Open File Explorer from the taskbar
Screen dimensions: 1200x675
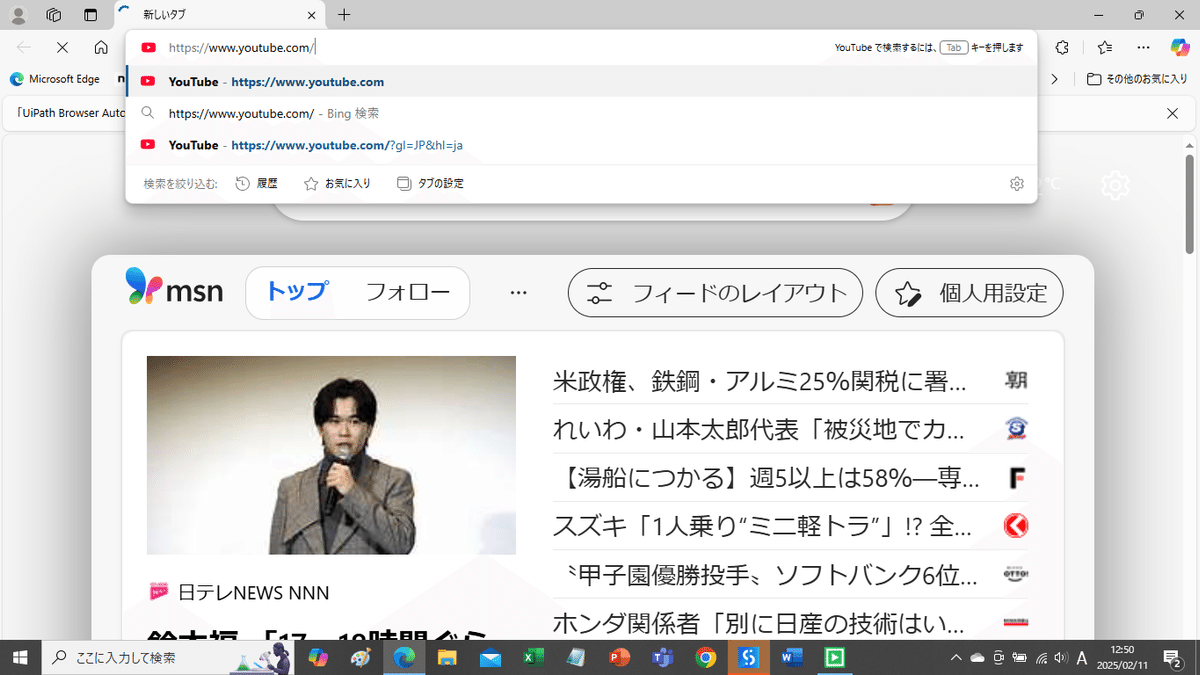tap(446, 657)
